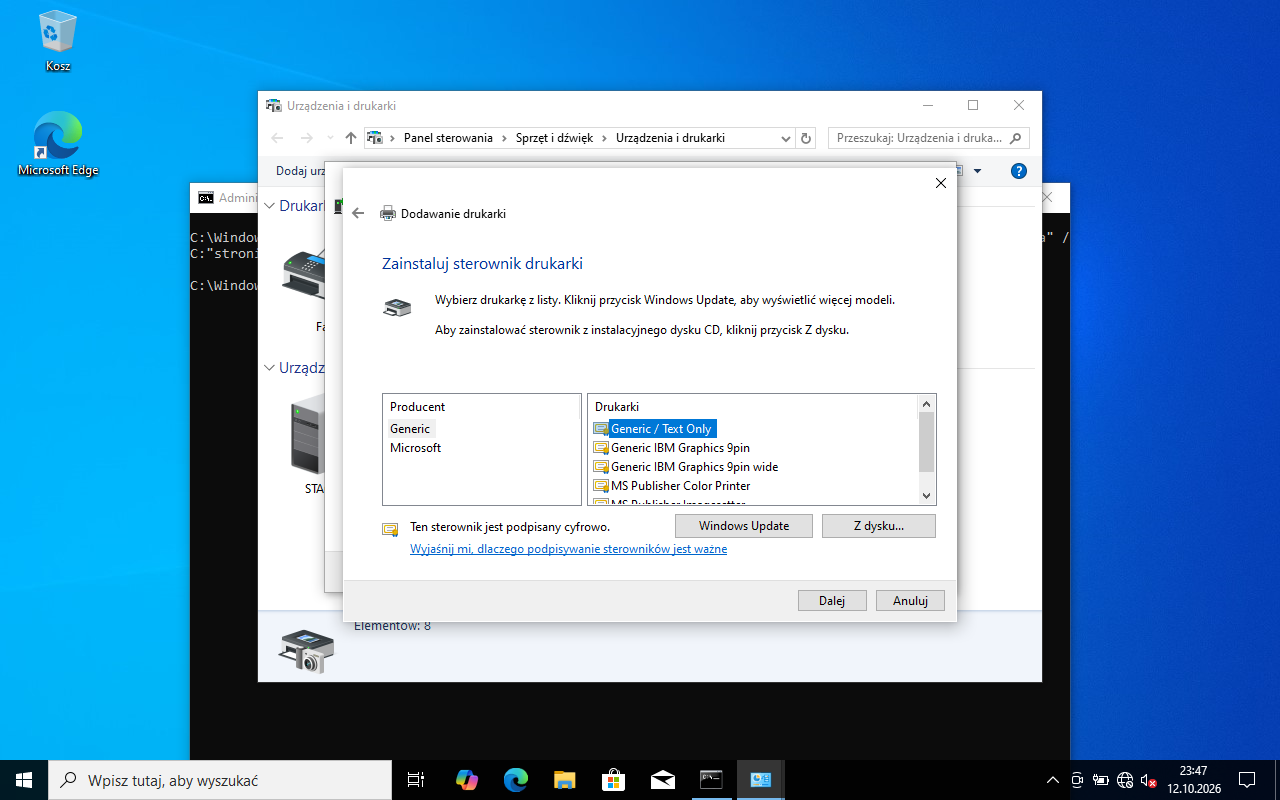This screenshot has height=800, width=1280.
Task: Click the Z dysku... button
Action: coord(879,526)
